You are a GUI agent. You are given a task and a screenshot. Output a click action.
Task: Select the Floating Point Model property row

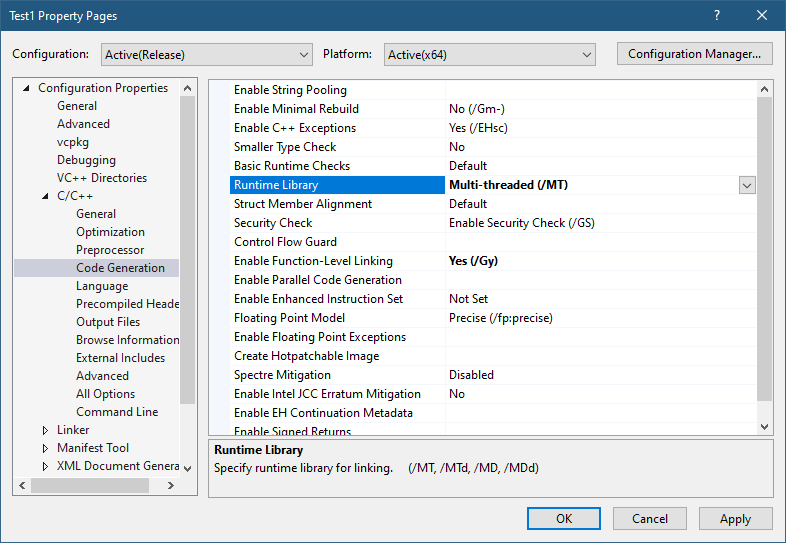(289, 318)
